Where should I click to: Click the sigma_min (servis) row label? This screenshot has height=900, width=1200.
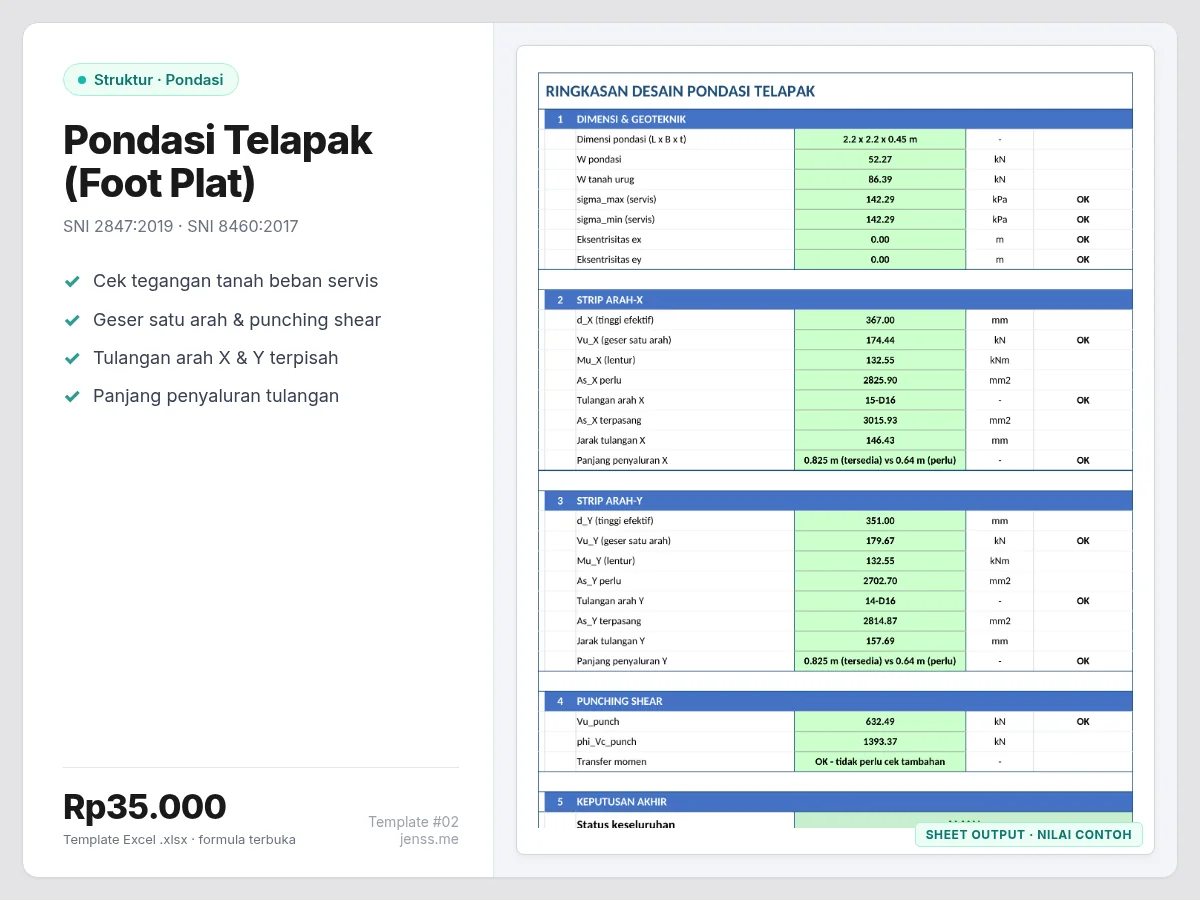tap(615, 219)
